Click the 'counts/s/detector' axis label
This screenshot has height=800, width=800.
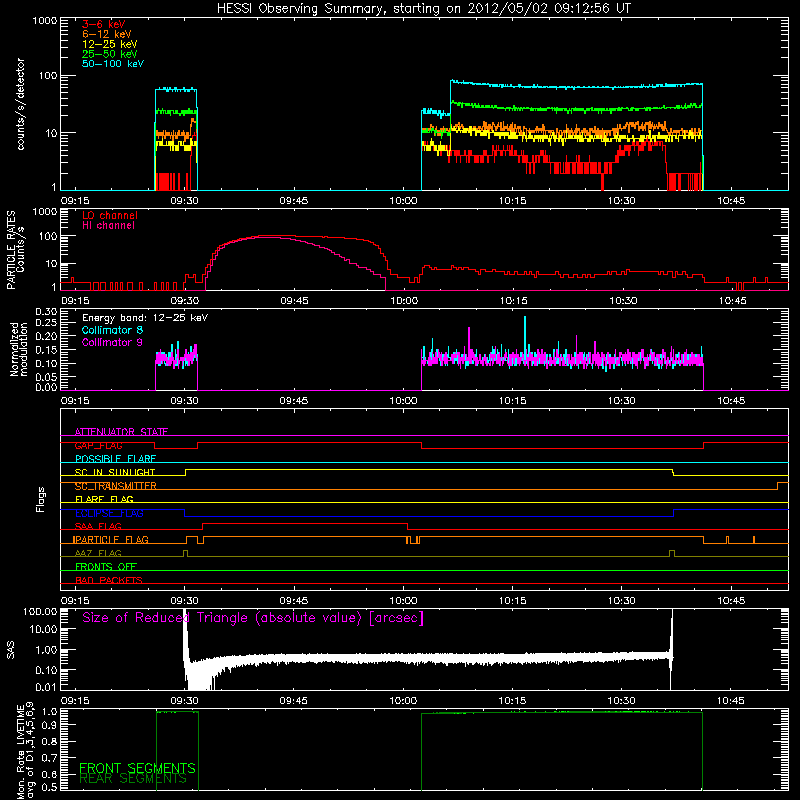coord(20,104)
